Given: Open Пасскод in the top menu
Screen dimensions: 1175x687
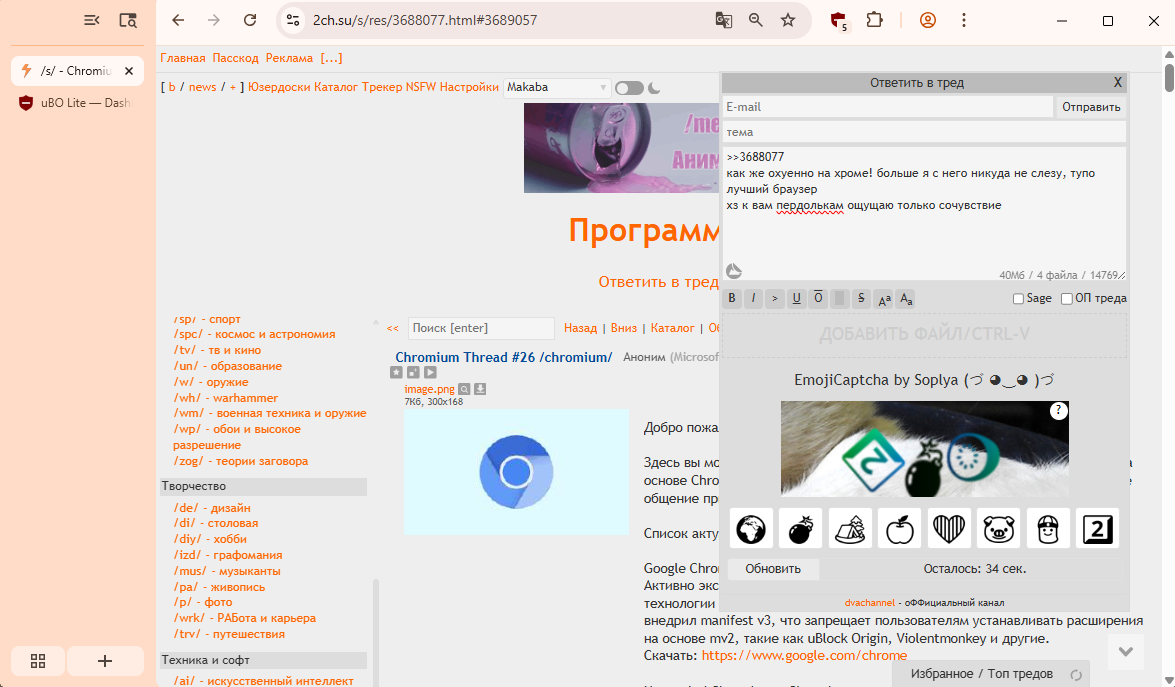Looking at the screenshot, I should pyautogui.click(x=235, y=58).
